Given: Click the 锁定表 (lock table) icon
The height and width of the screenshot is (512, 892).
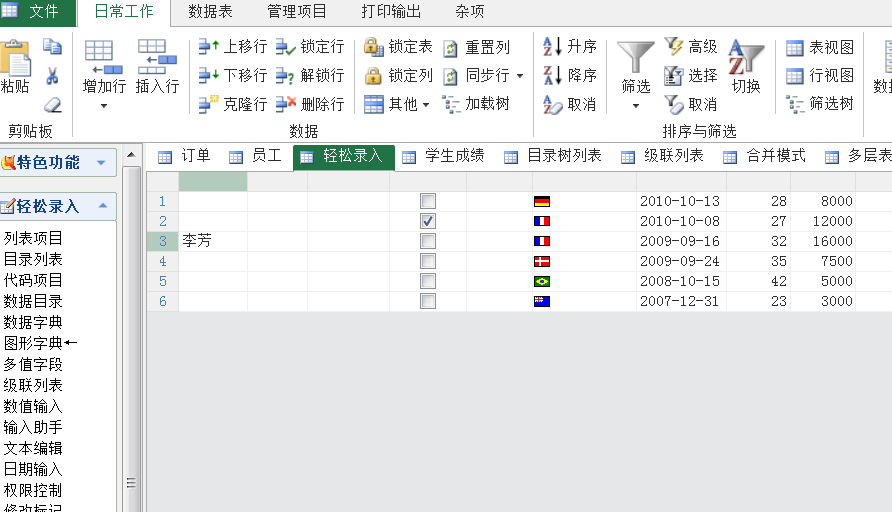Looking at the screenshot, I should pos(373,47).
